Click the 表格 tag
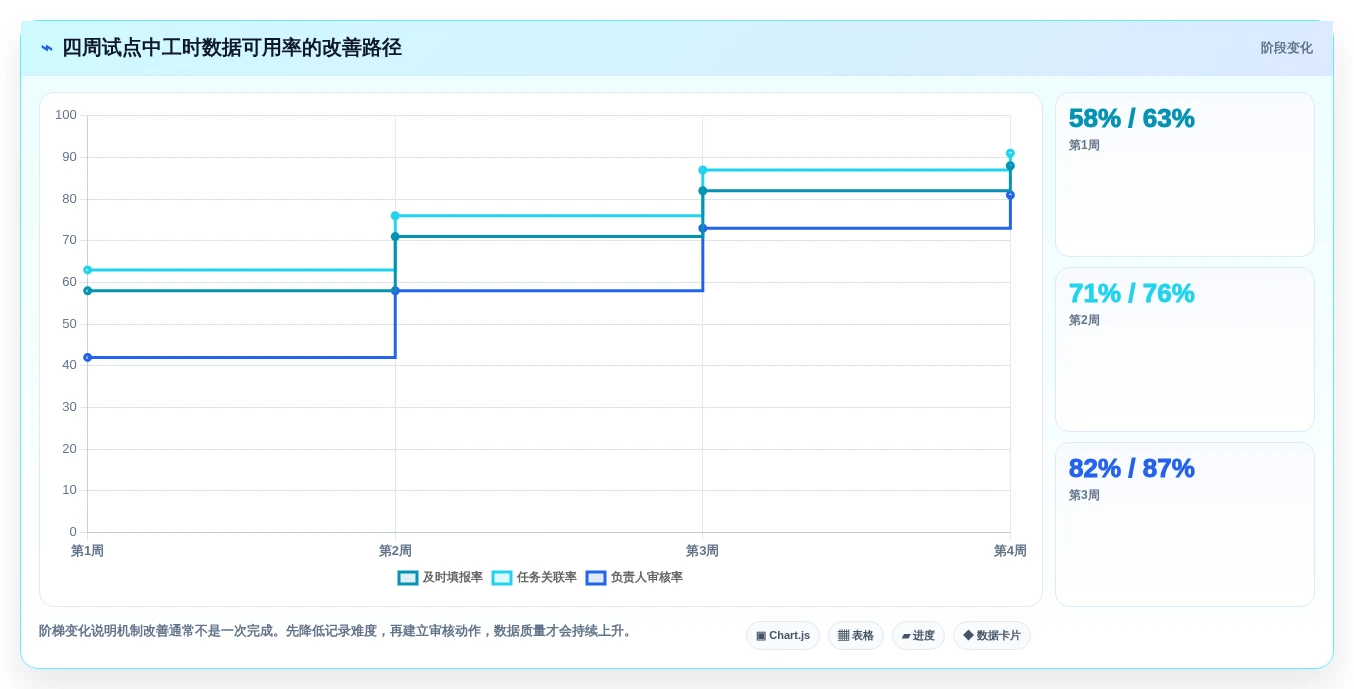 coord(856,636)
